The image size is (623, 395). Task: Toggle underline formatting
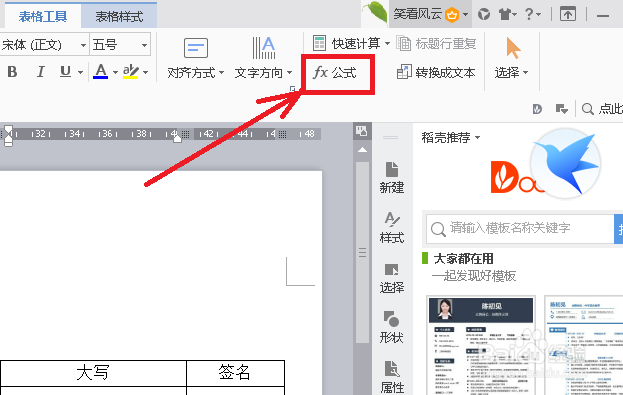point(66,72)
